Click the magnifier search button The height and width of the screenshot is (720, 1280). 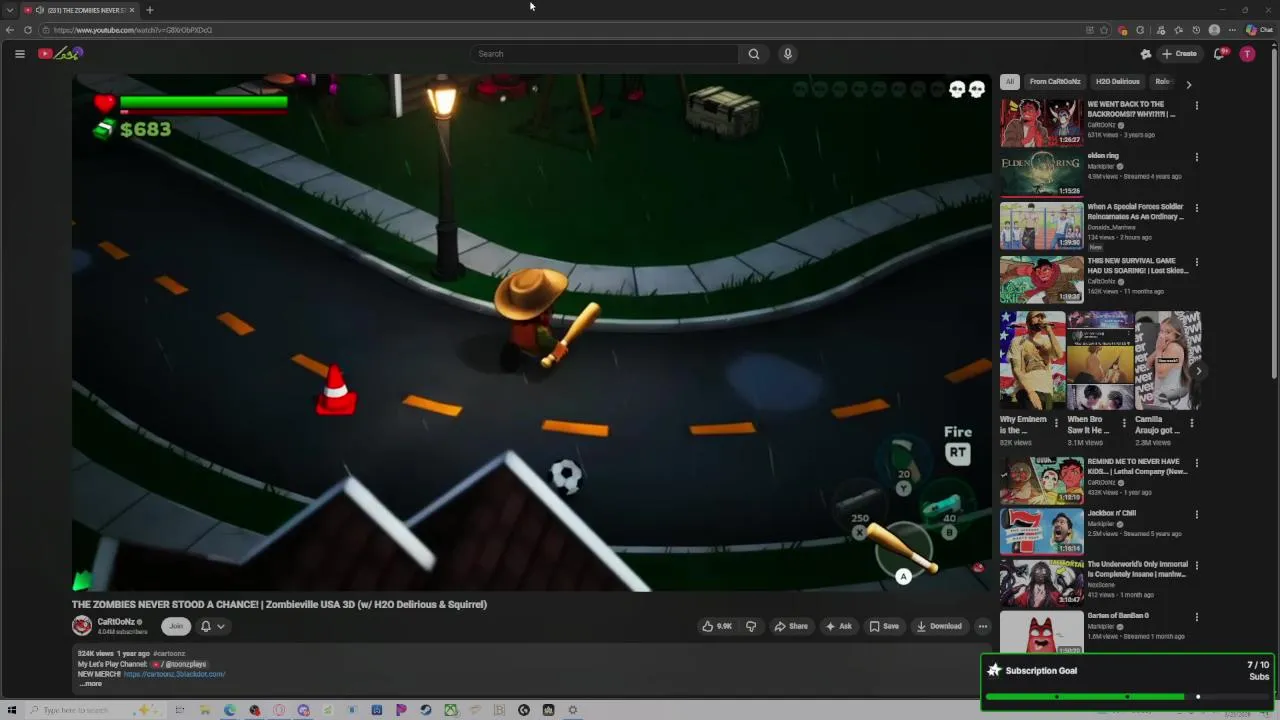click(754, 54)
